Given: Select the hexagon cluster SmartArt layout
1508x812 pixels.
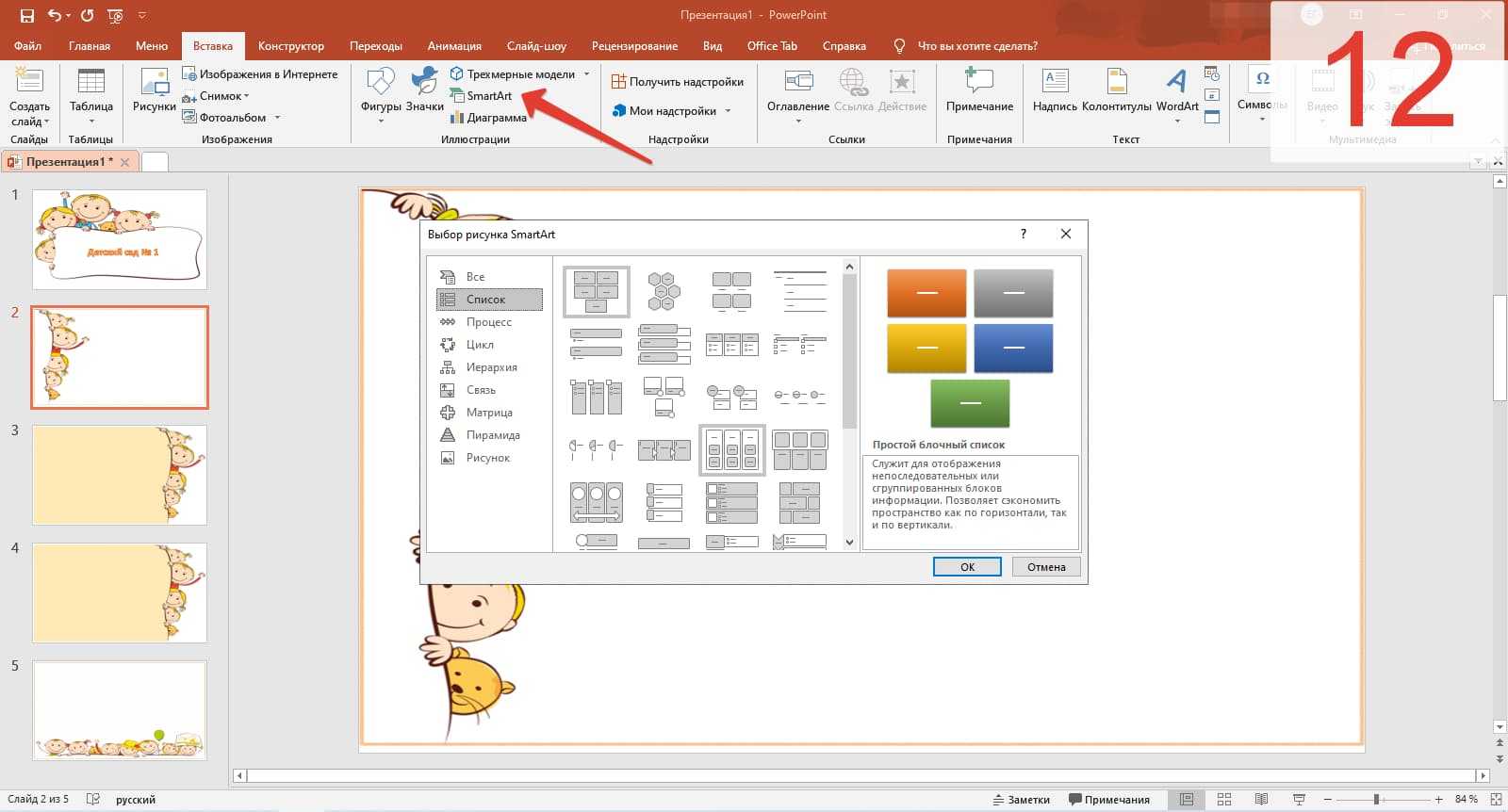Looking at the screenshot, I should tap(664, 291).
